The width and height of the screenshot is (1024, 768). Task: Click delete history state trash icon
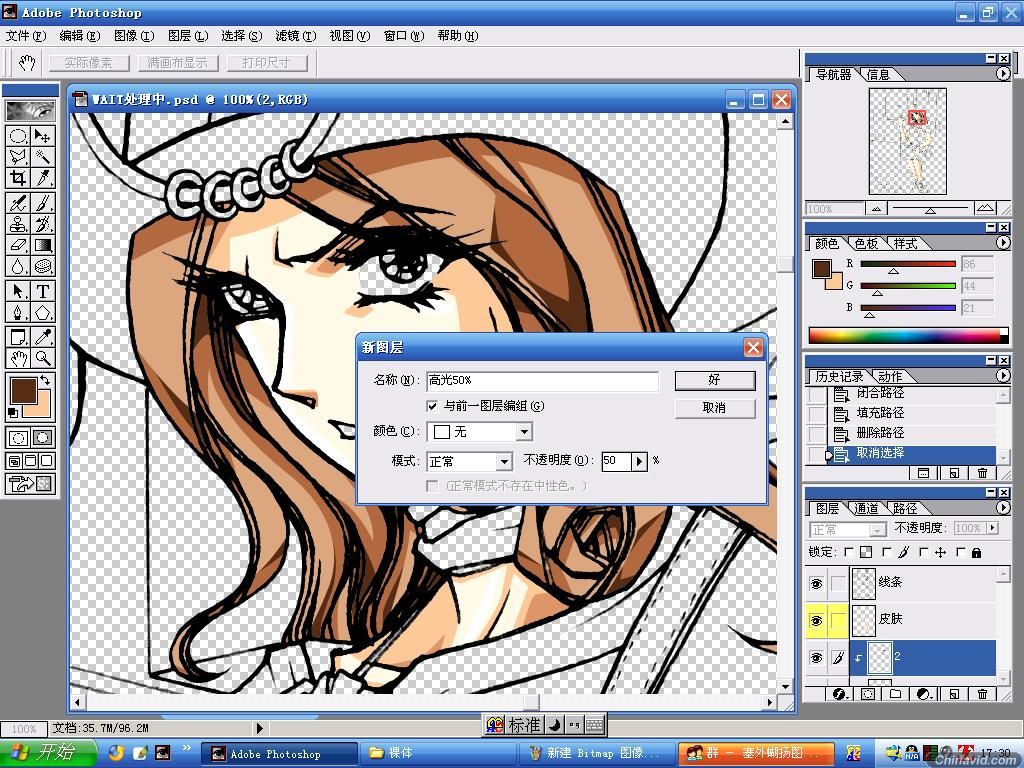click(982, 473)
